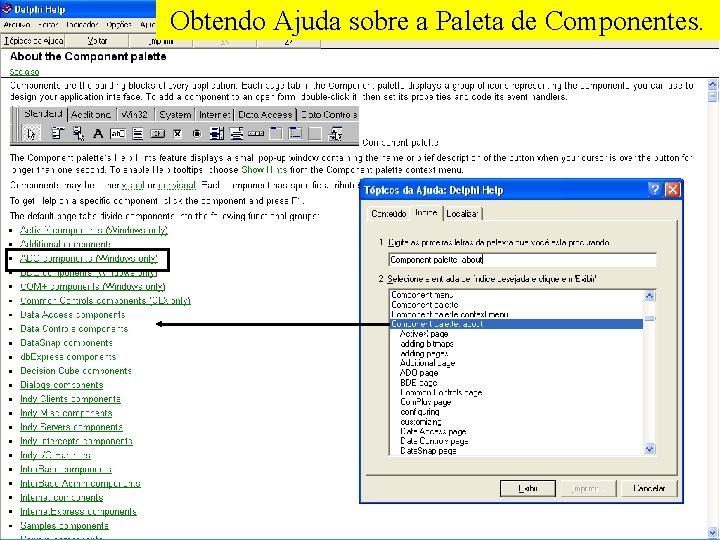720x540 pixels.
Task: Open the Decision Cube components link
Action: [x=76, y=371]
